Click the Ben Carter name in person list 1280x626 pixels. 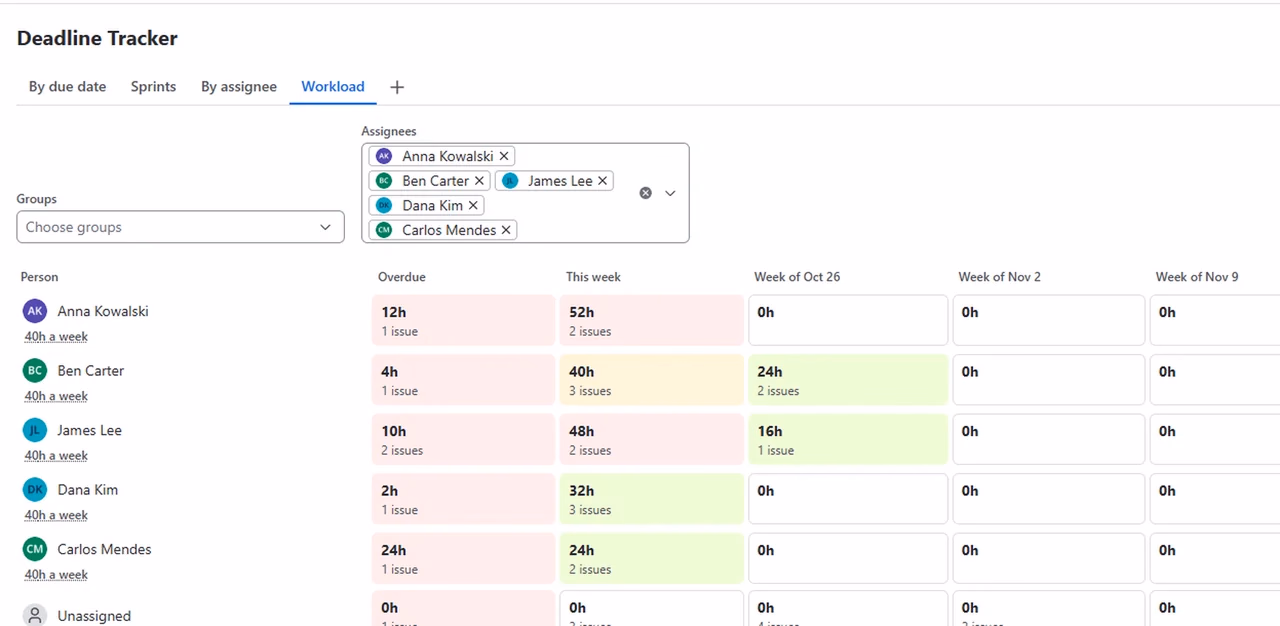pos(91,371)
